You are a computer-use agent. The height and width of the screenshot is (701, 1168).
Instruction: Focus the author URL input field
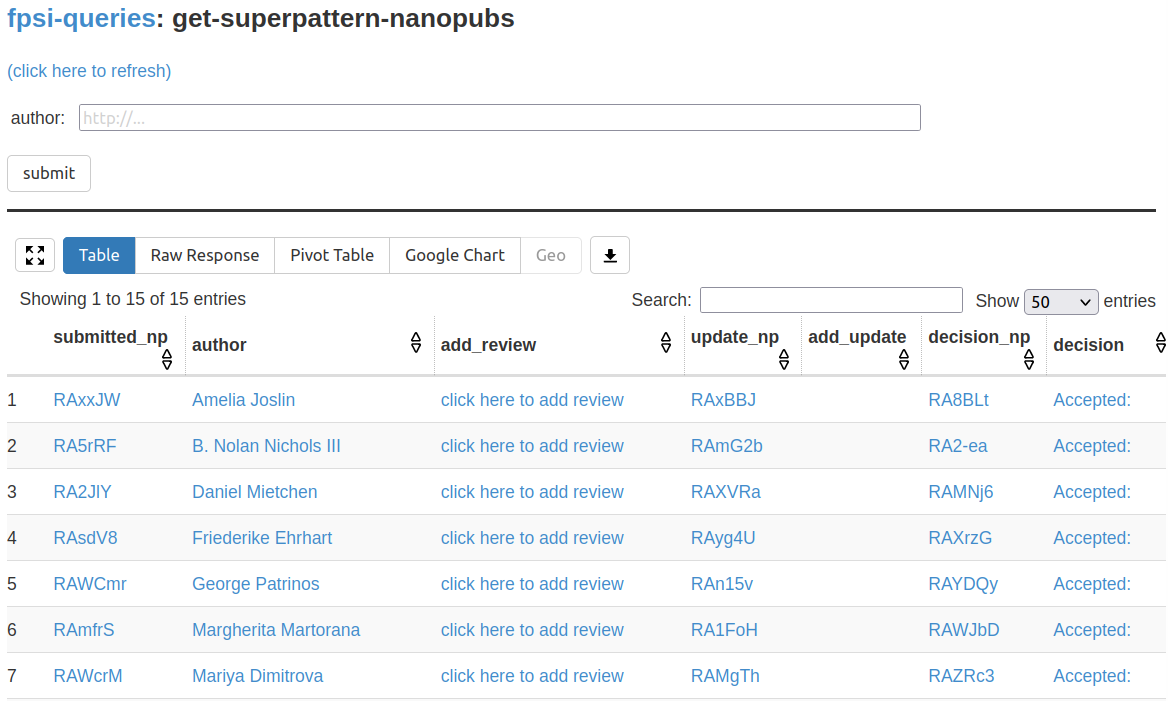point(499,118)
